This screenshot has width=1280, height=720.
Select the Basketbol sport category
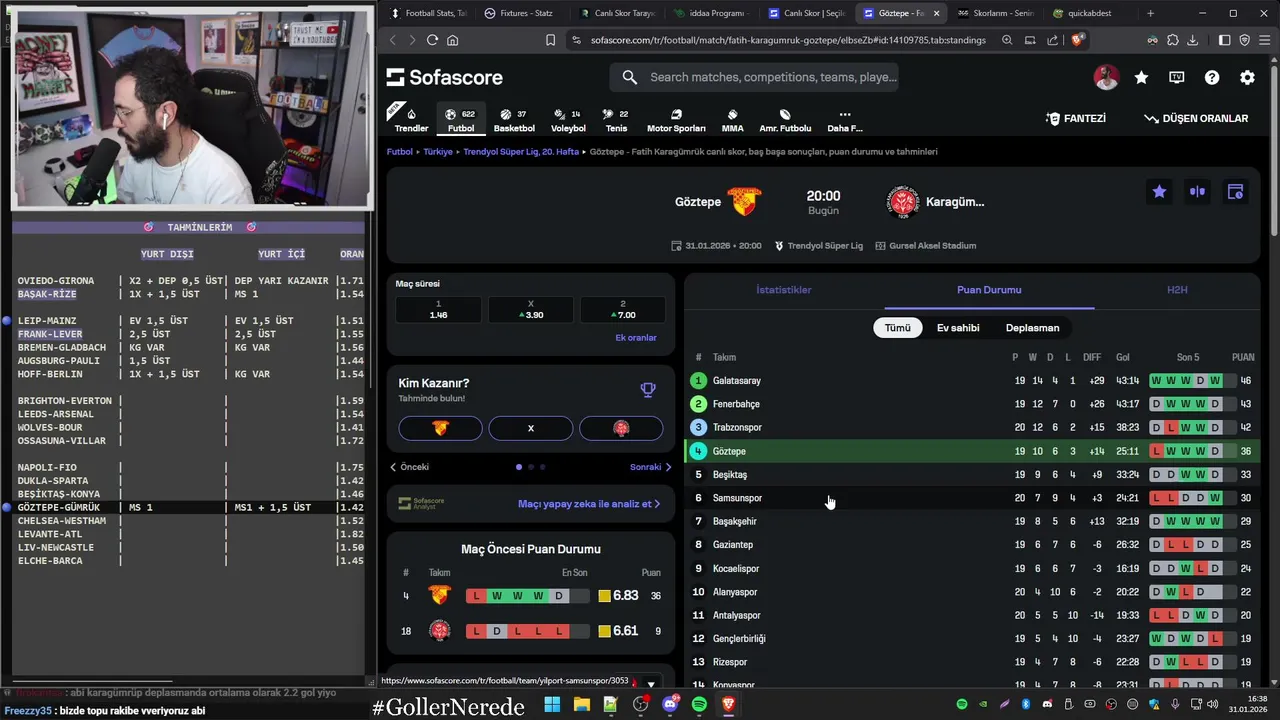514,120
